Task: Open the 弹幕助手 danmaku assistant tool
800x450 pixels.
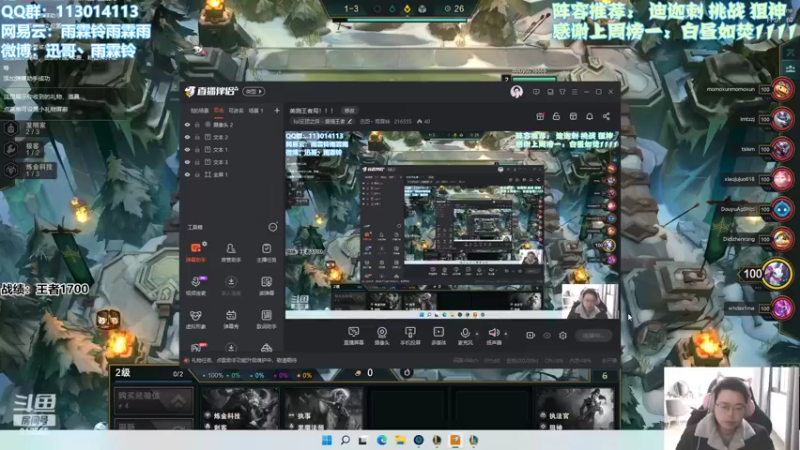Action: point(195,252)
